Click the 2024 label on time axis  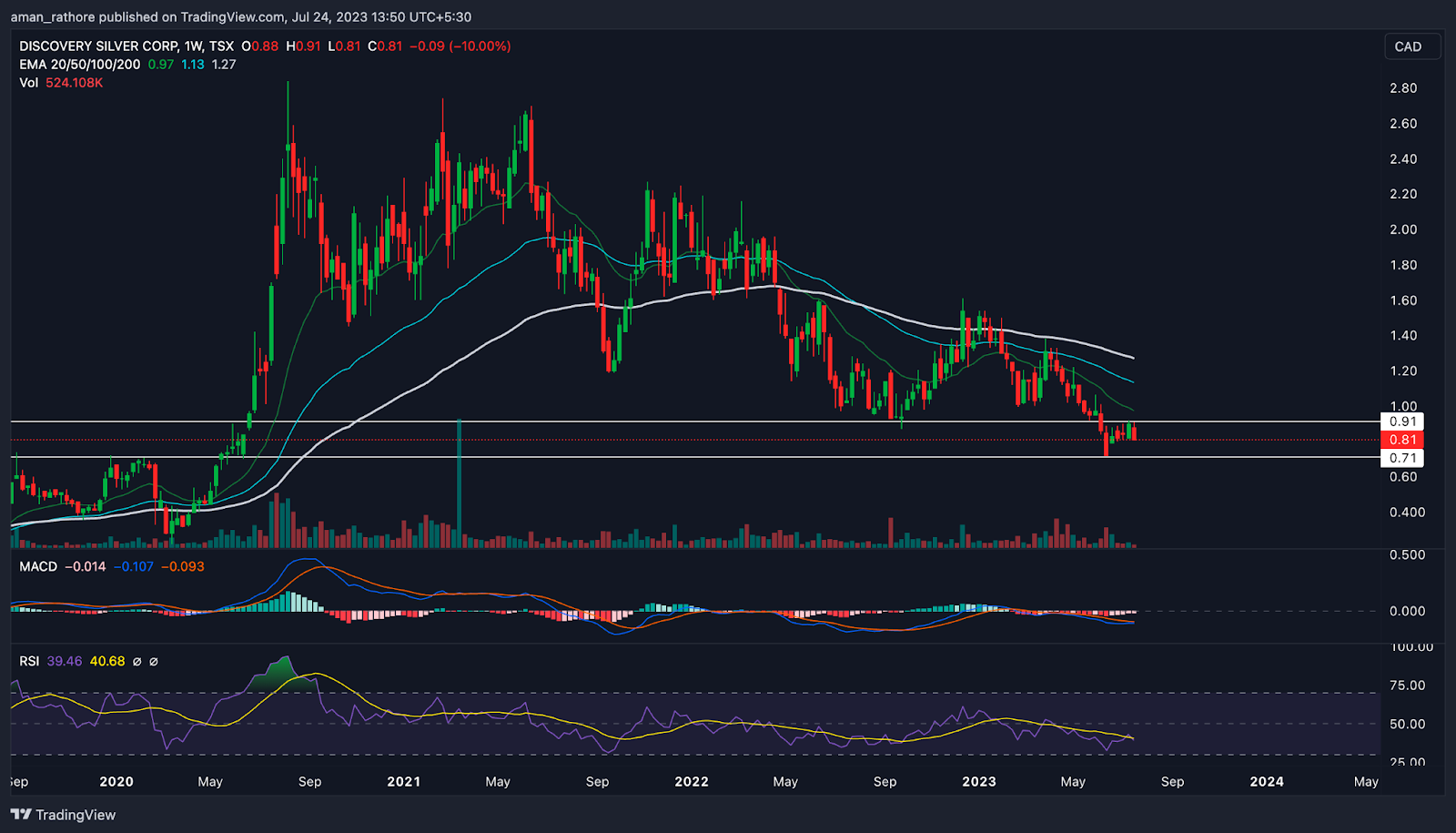tap(1267, 781)
